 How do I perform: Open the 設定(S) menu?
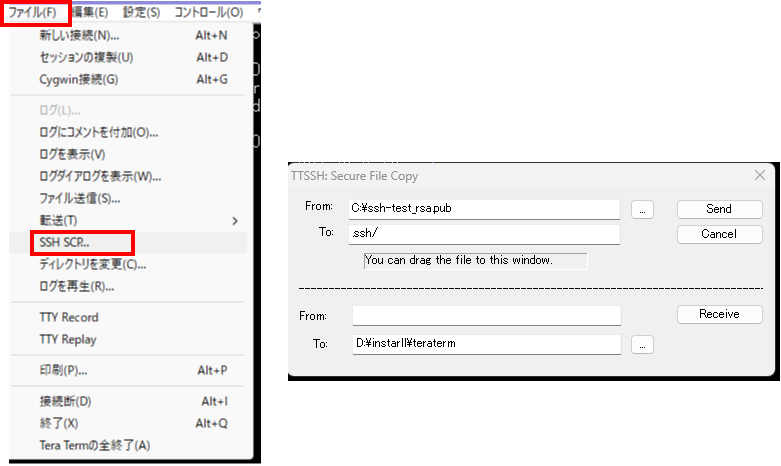[x=142, y=12]
